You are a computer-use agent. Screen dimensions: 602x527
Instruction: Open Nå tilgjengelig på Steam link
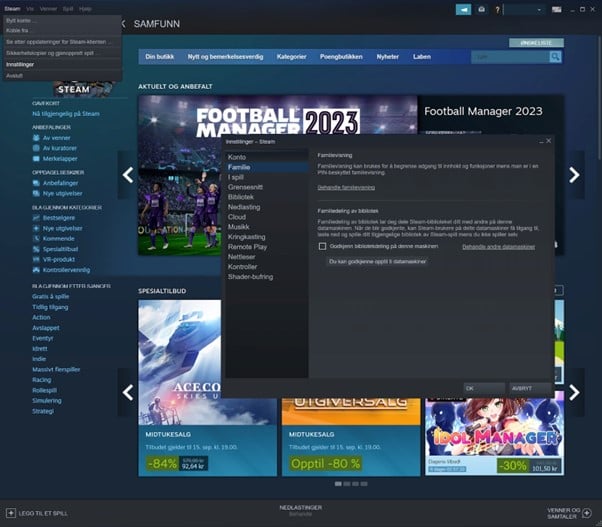click(66, 114)
